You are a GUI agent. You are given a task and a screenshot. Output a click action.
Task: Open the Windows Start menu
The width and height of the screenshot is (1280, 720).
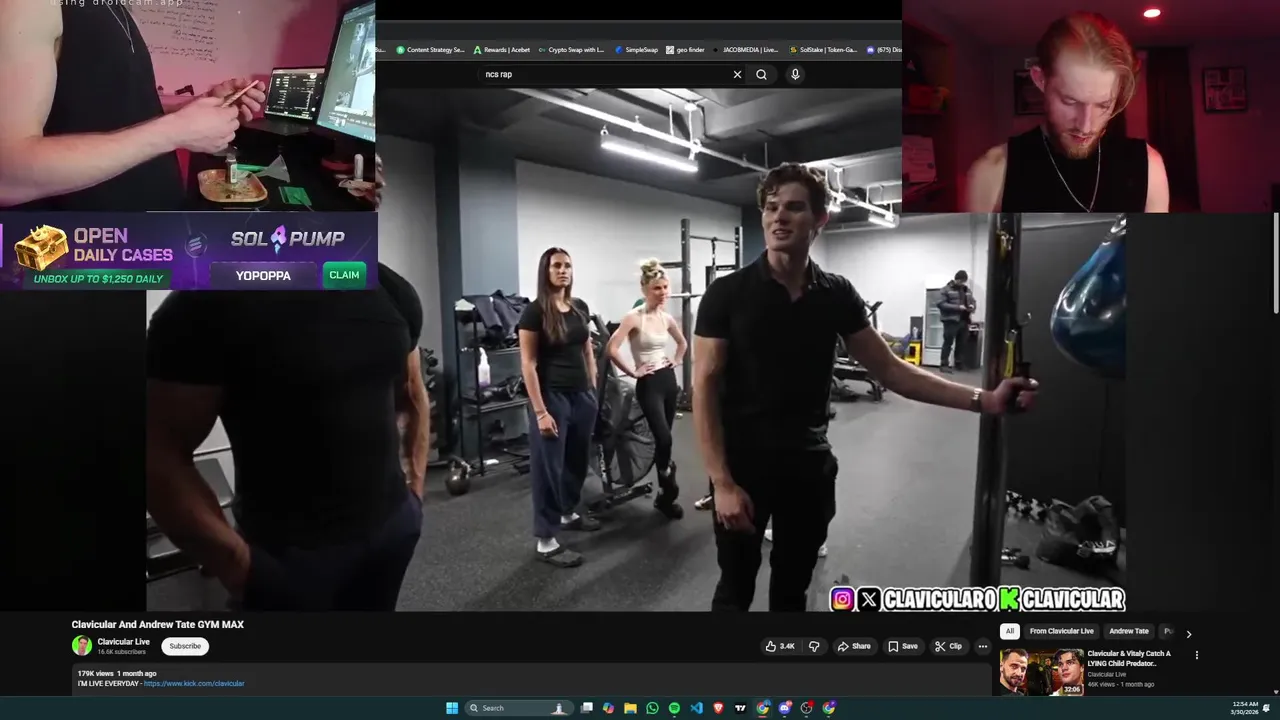point(452,708)
